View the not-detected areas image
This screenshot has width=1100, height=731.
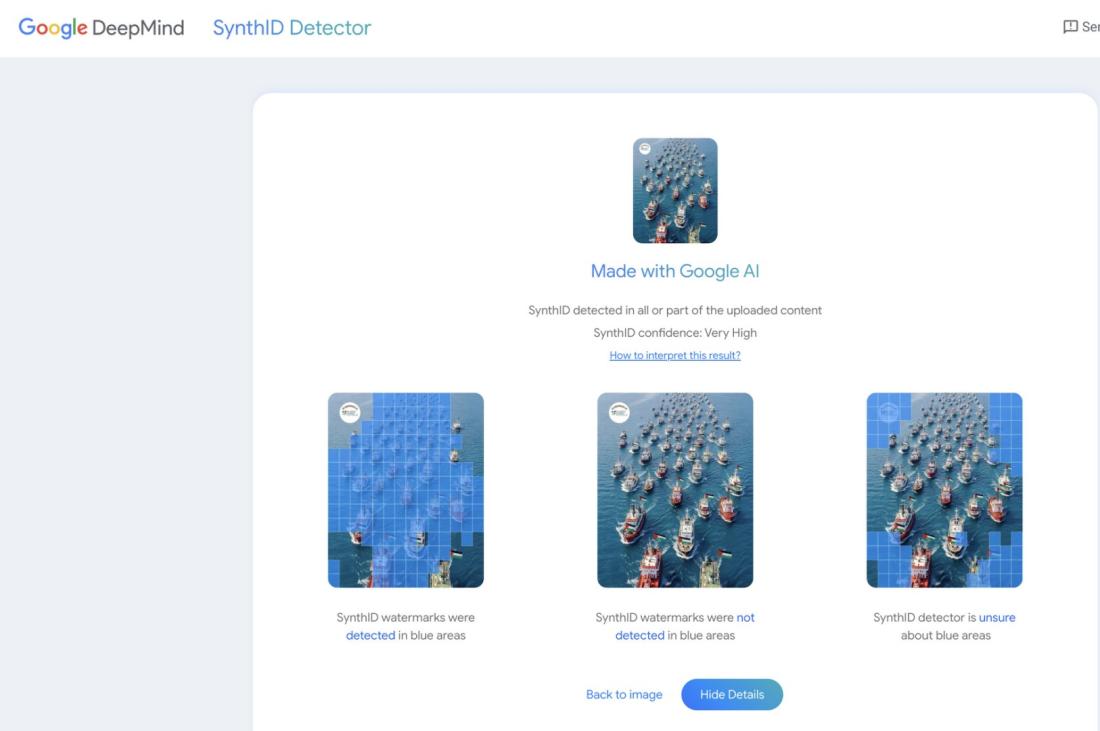[x=675, y=490]
